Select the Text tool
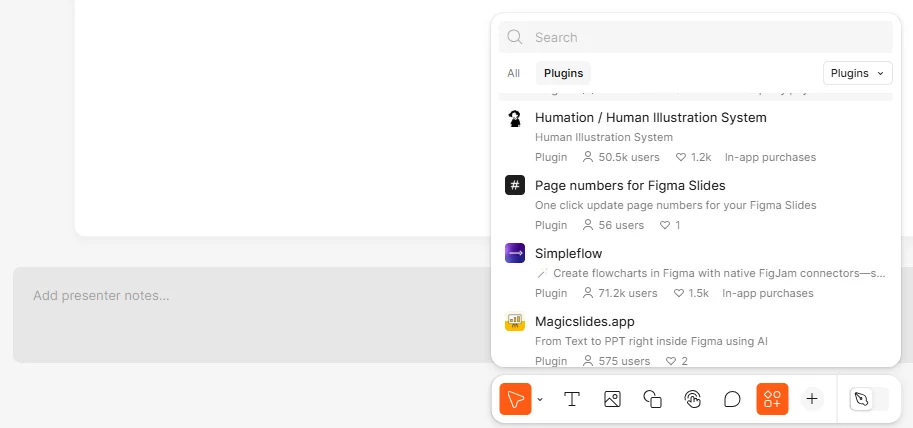Image resolution: width=913 pixels, height=428 pixels. (572, 399)
